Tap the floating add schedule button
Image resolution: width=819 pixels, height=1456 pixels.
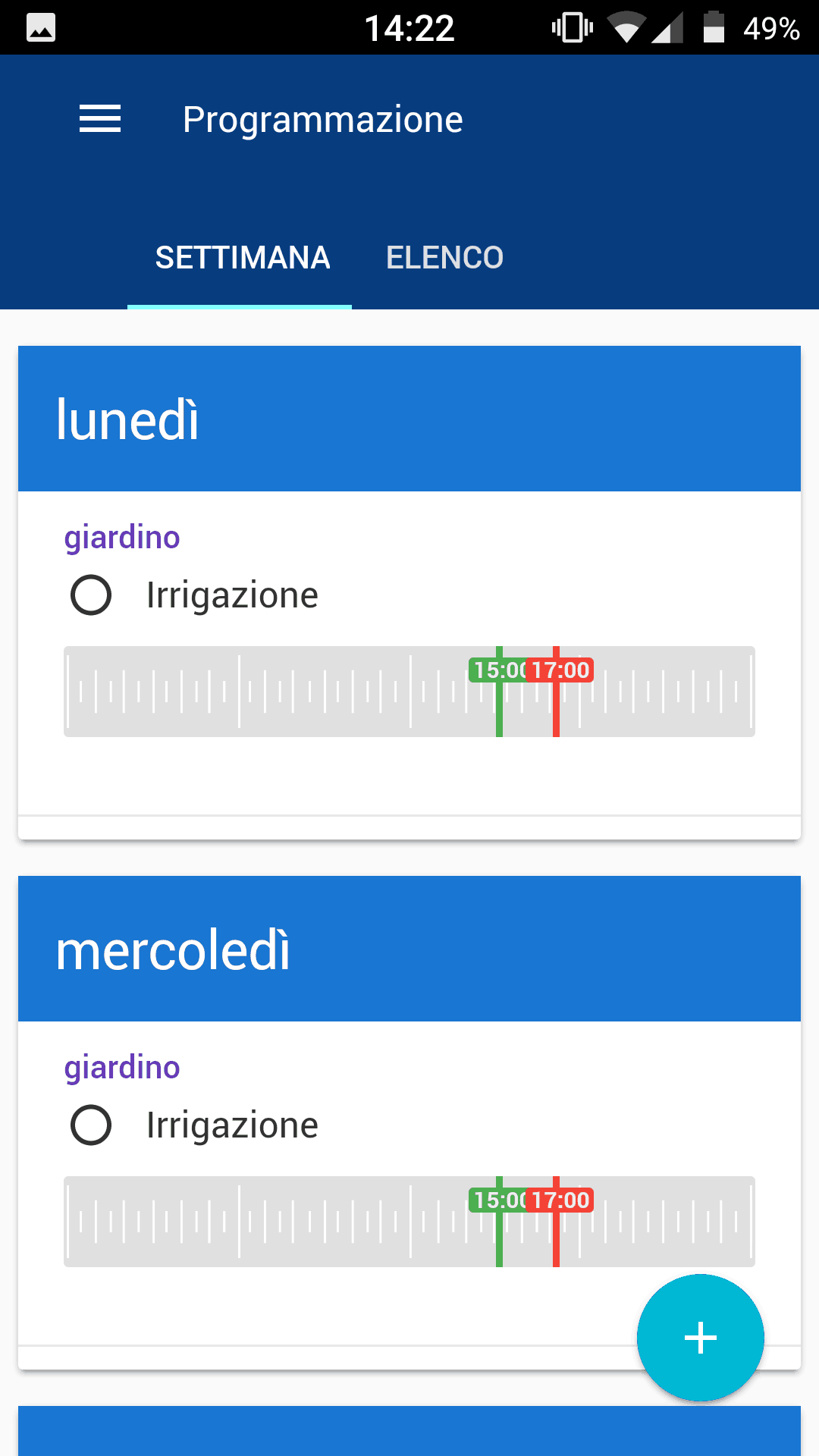(x=700, y=1337)
